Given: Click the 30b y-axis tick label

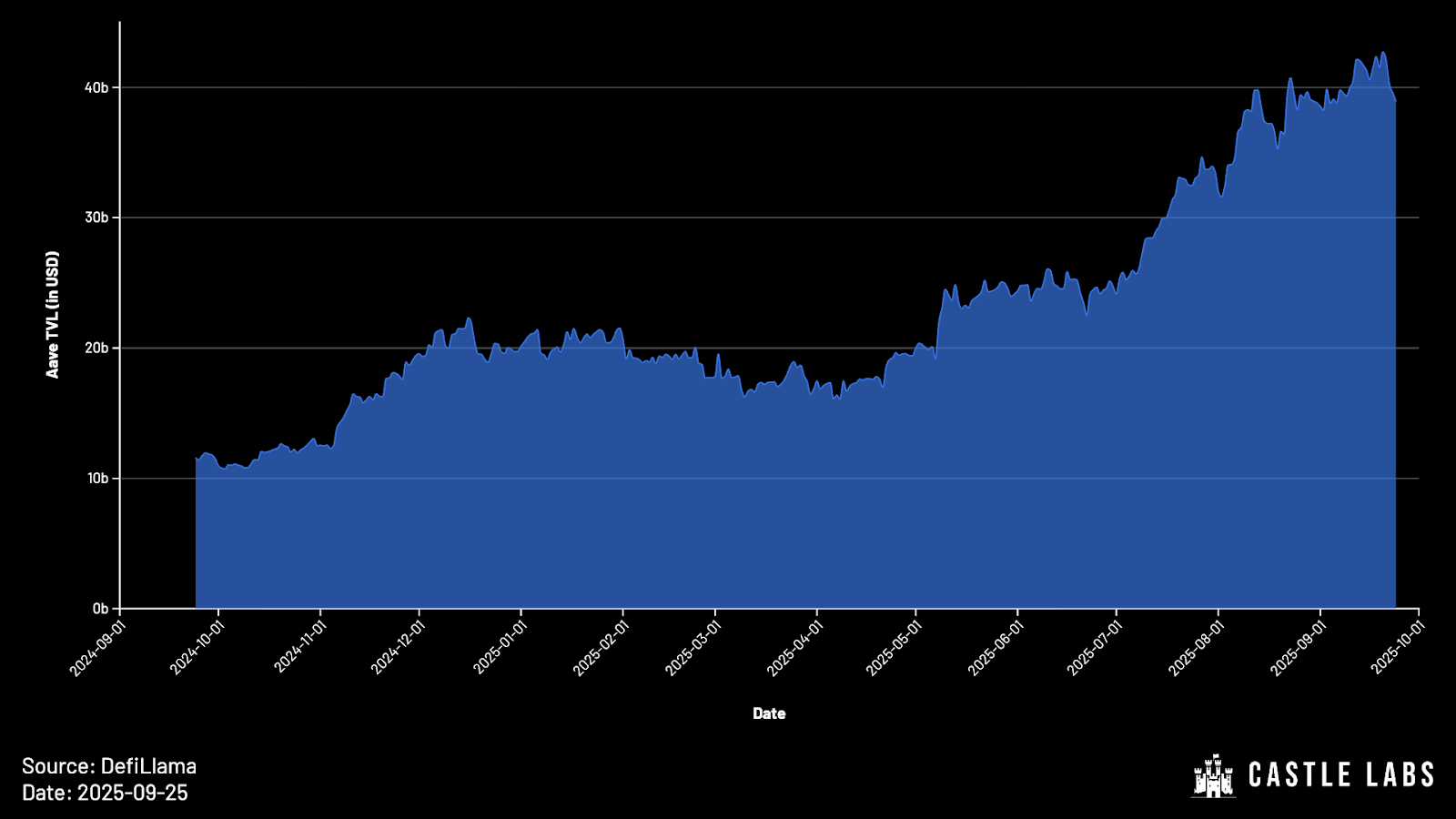Looking at the screenshot, I should [x=96, y=217].
